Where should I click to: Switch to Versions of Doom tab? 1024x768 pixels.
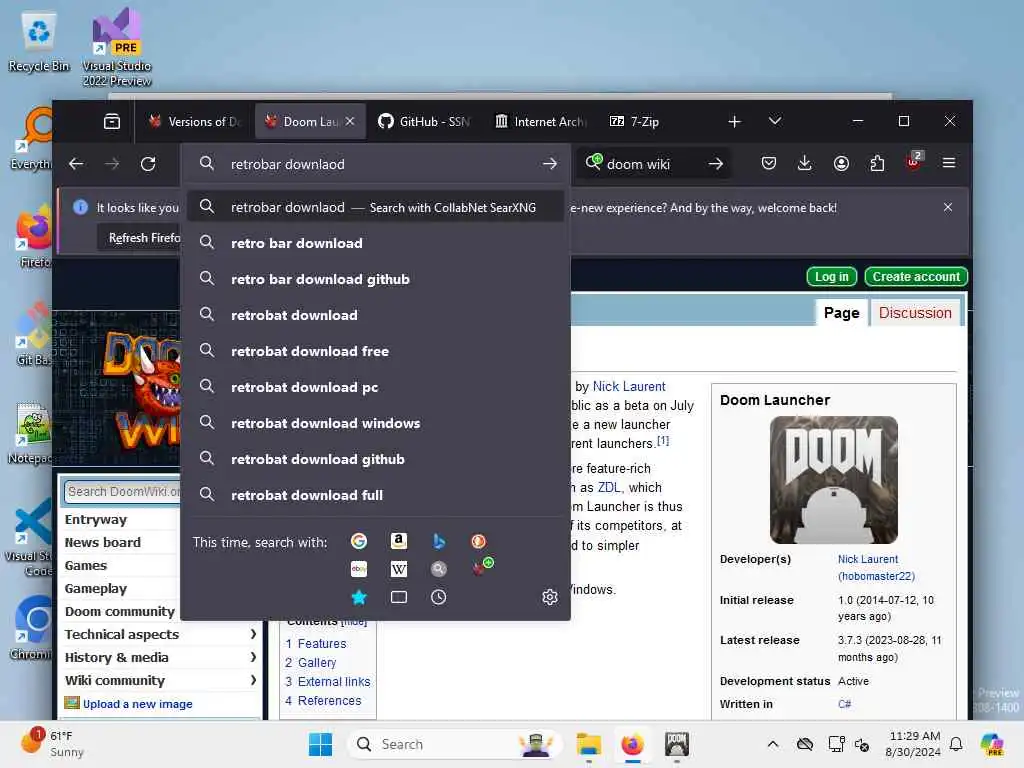(195, 121)
